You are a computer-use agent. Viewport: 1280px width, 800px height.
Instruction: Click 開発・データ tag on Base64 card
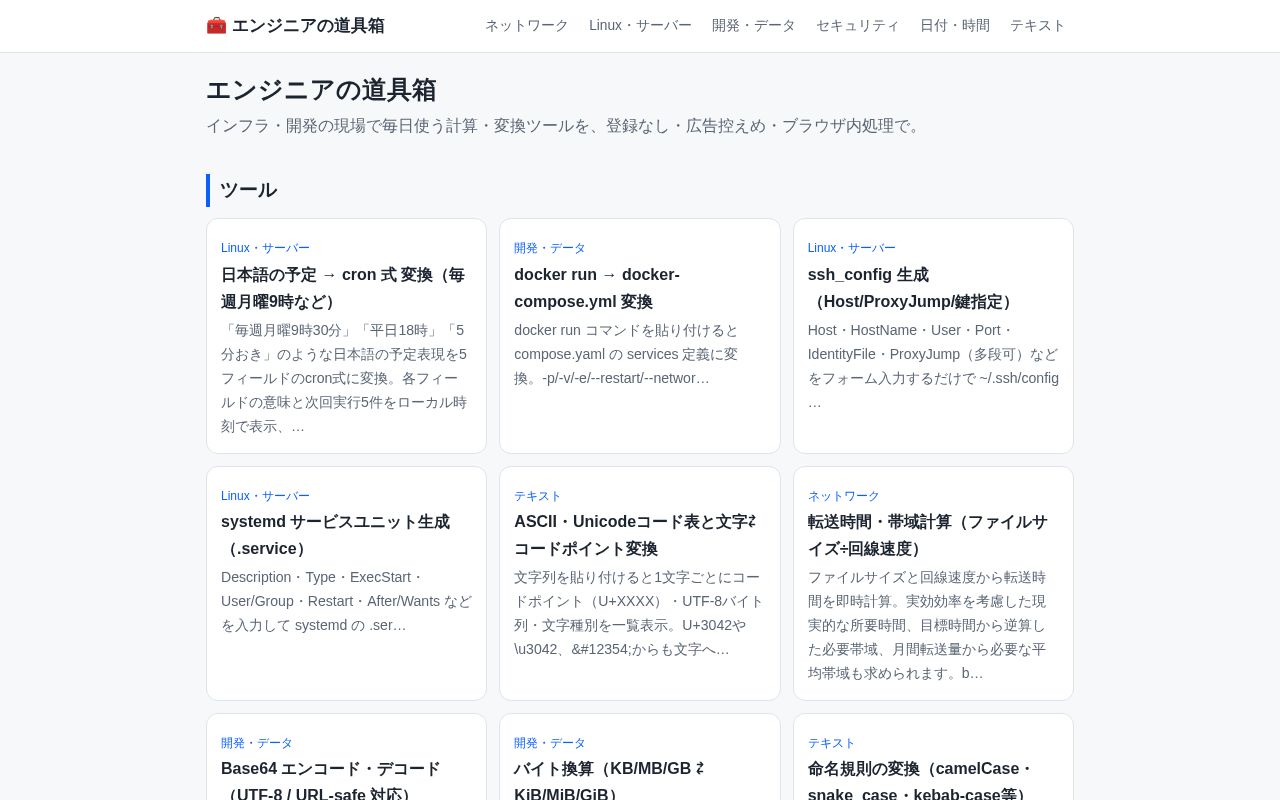[x=257, y=743]
